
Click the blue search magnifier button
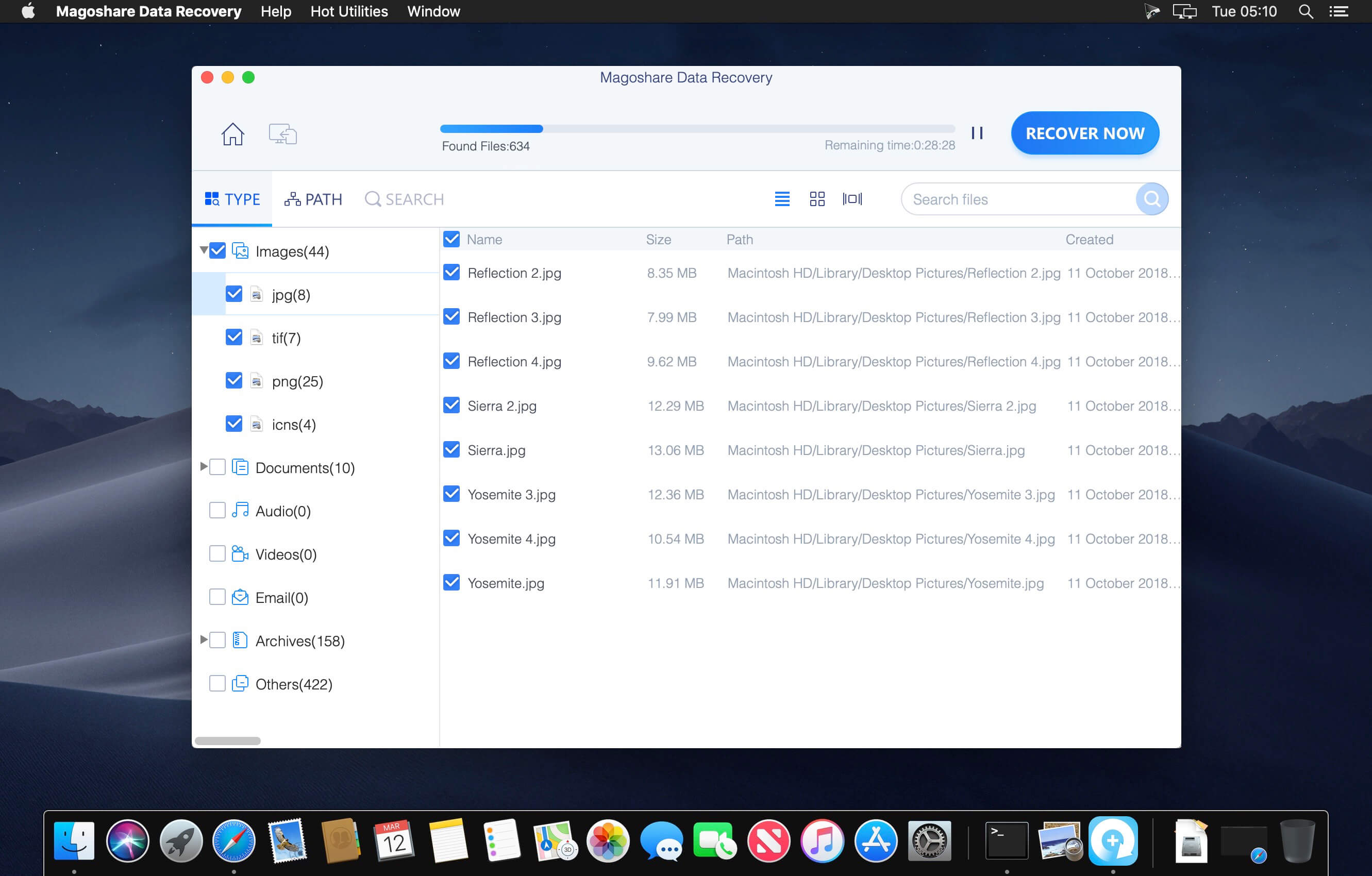1151,199
